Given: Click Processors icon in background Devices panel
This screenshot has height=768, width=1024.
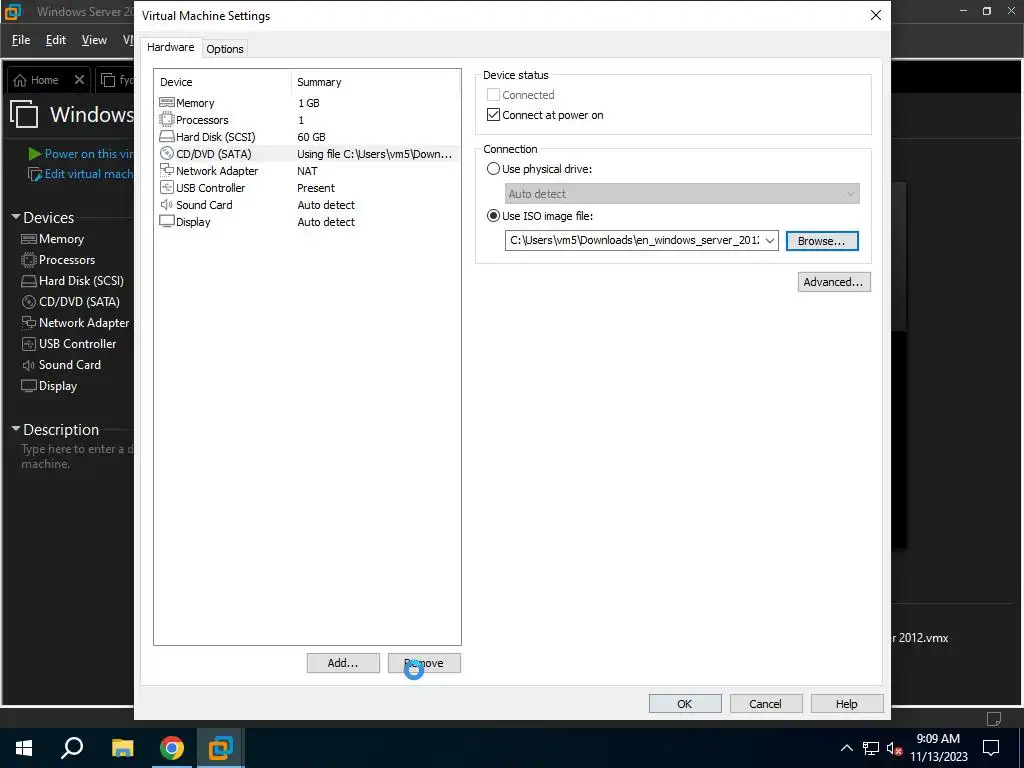Looking at the screenshot, I should coord(29,260).
